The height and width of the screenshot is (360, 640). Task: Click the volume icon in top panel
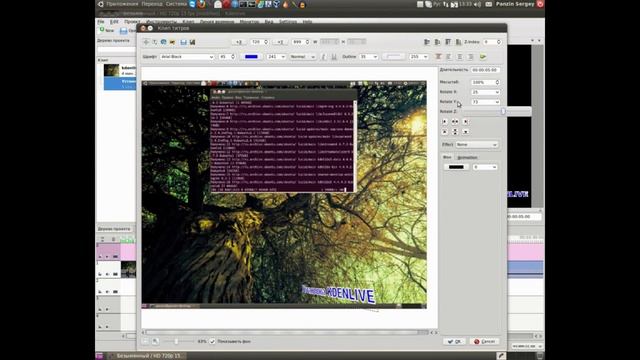[478, 4]
